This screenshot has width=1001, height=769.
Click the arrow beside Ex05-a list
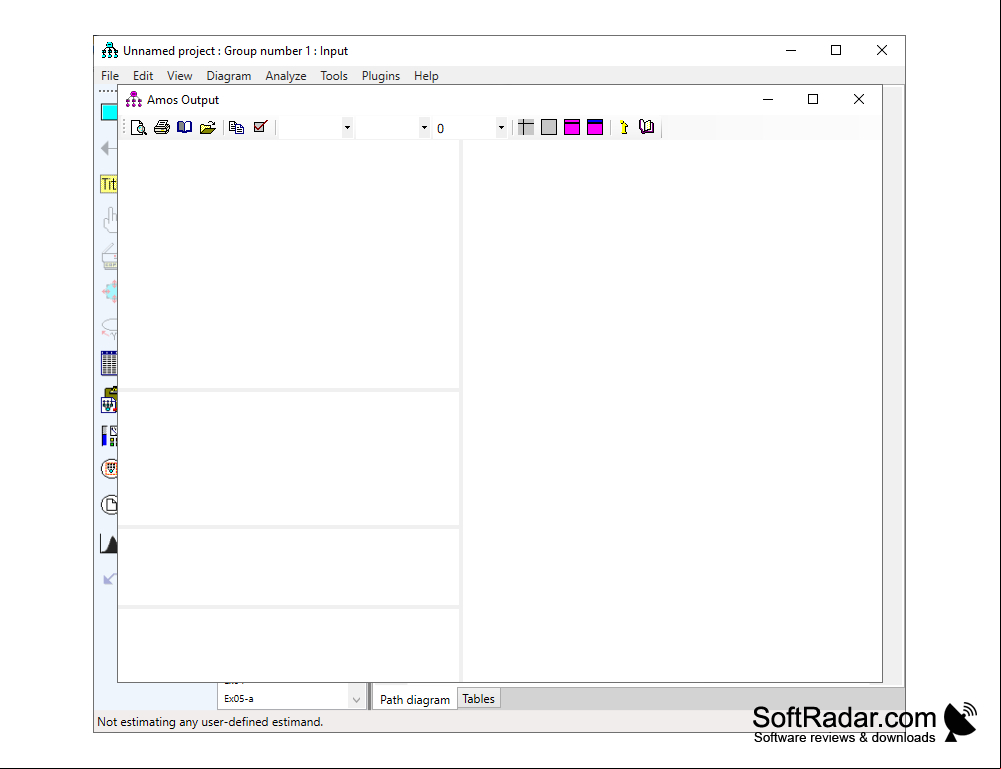pyautogui.click(x=356, y=699)
